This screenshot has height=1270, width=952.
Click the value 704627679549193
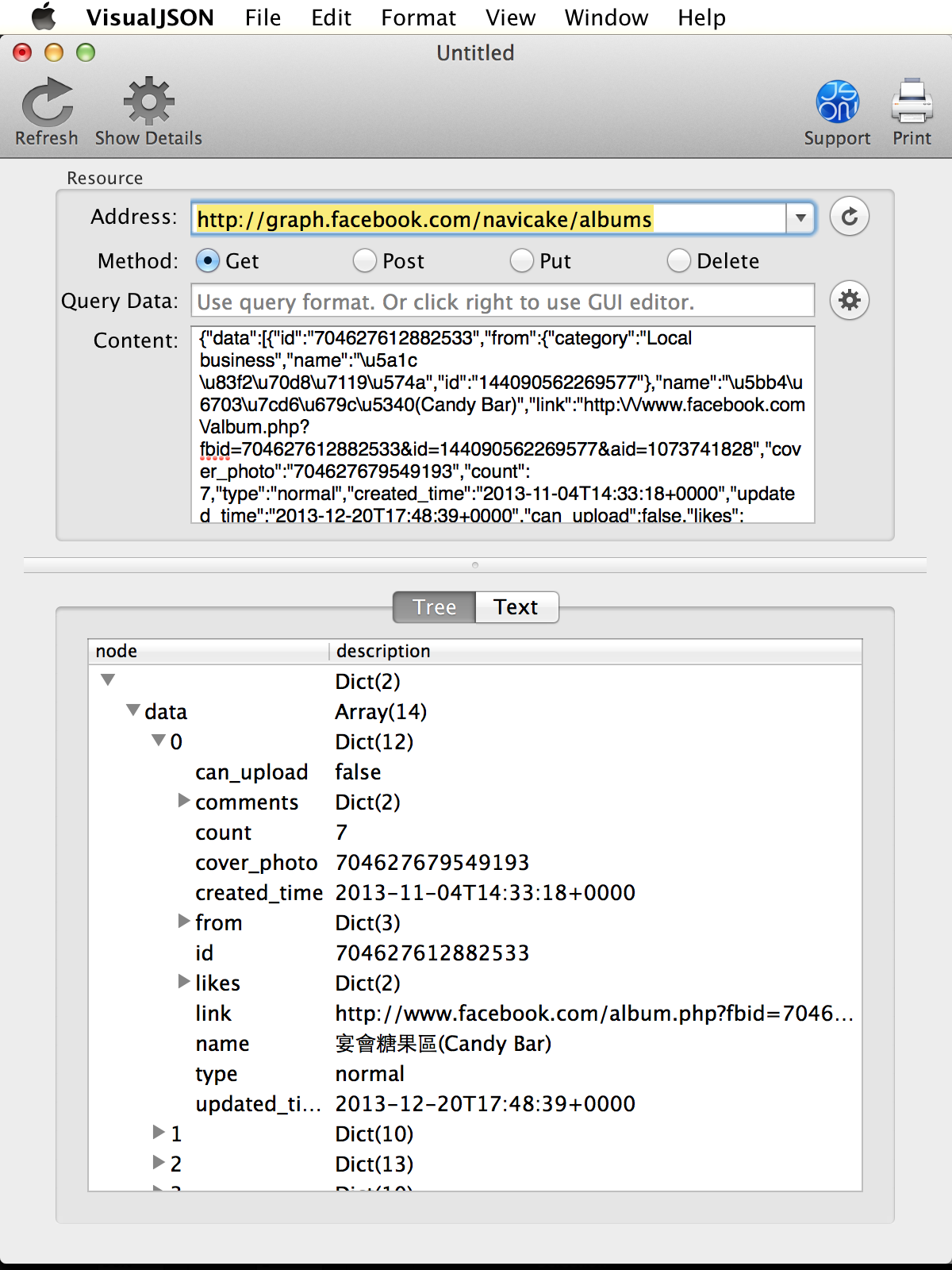[x=432, y=862]
